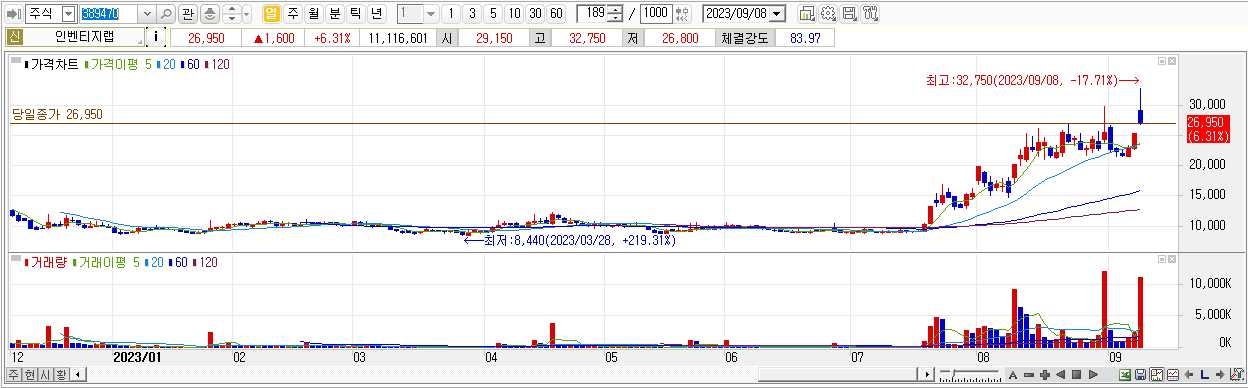
Task: Open the 2023/09/08 date picker
Action: coord(778,14)
